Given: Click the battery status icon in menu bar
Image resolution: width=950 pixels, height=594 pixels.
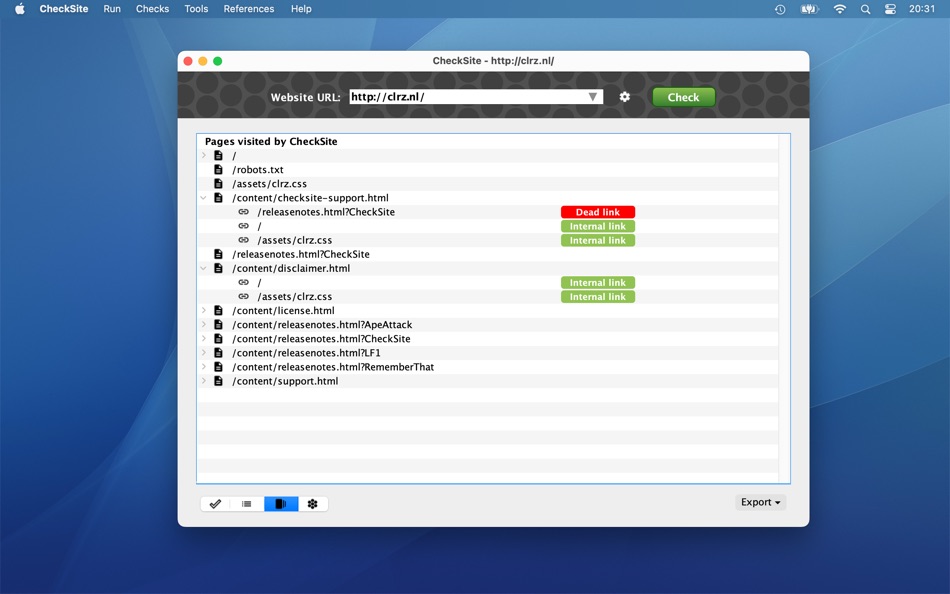Looking at the screenshot, I should click(x=809, y=9).
